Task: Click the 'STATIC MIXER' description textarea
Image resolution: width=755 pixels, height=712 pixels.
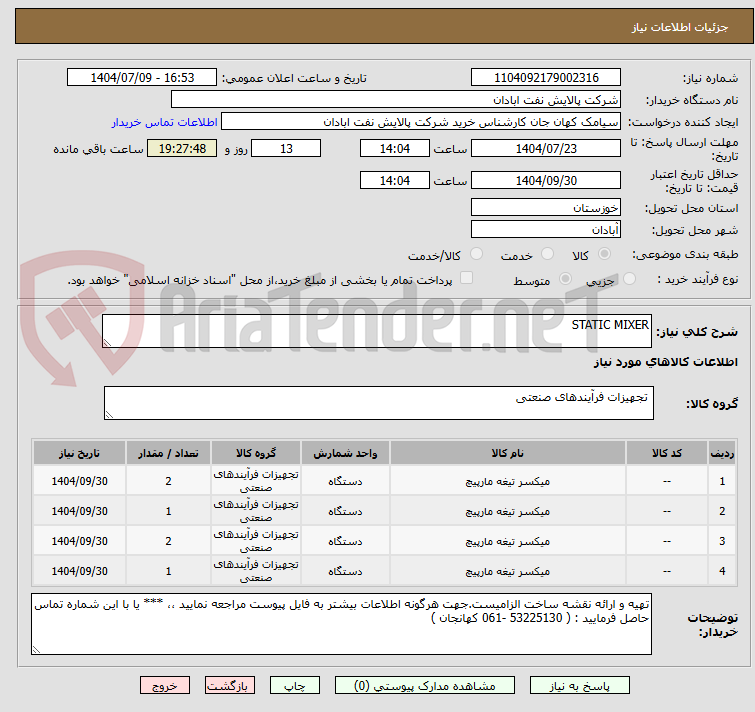Action: point(377,331)
